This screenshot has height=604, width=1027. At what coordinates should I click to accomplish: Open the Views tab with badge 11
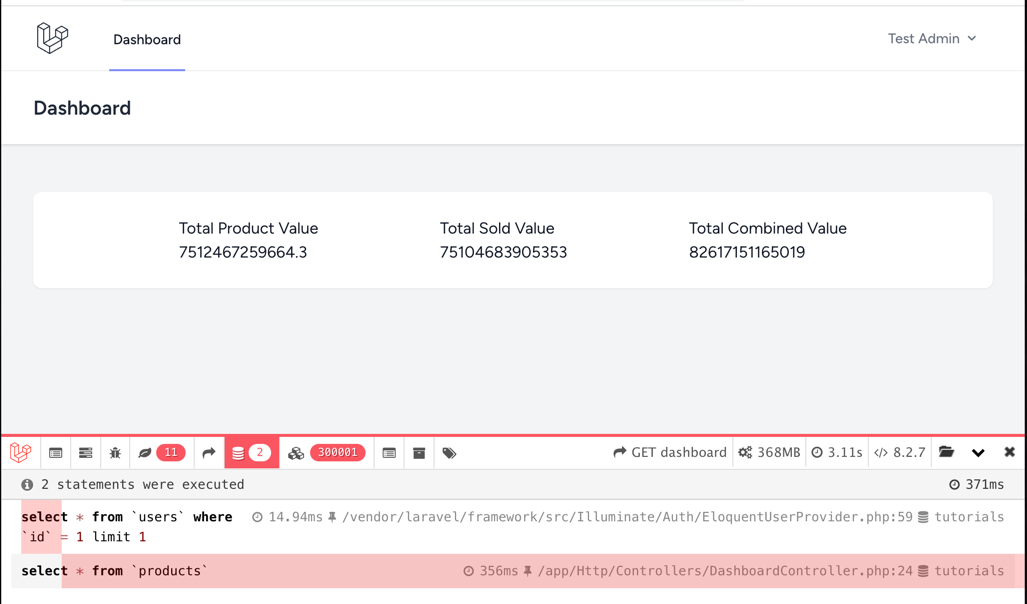(x=162, y=453)
